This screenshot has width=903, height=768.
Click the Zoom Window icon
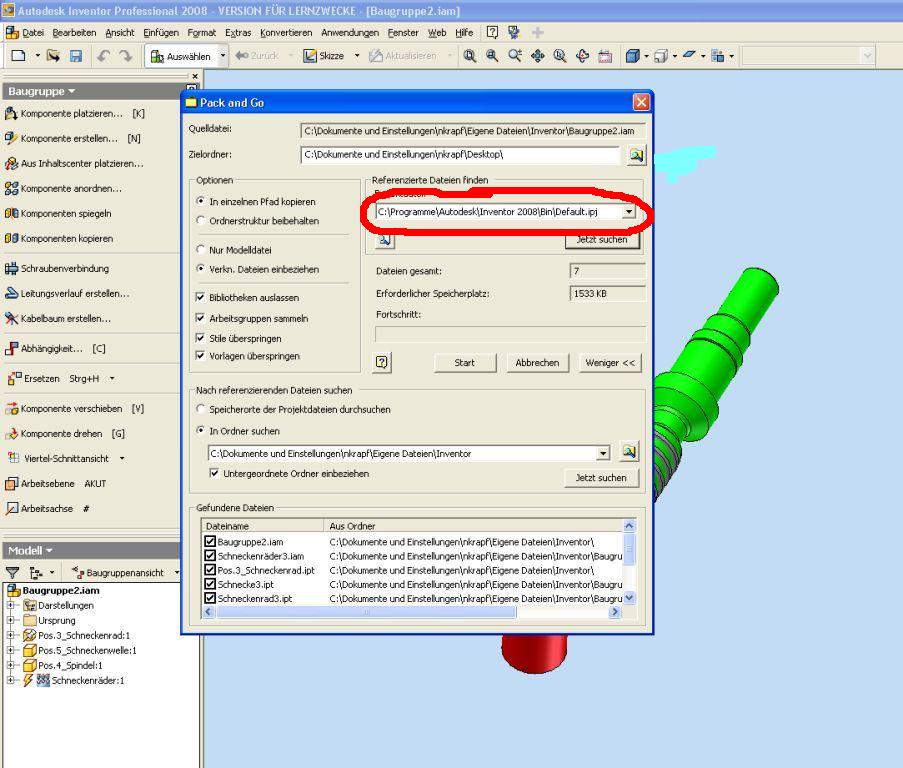click(492, 56)
